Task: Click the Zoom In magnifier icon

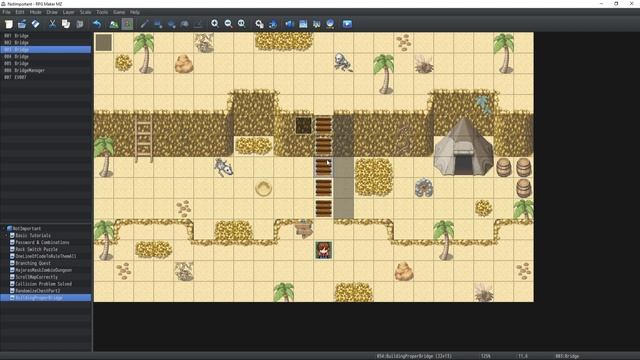Action: [x=215, y=24]
